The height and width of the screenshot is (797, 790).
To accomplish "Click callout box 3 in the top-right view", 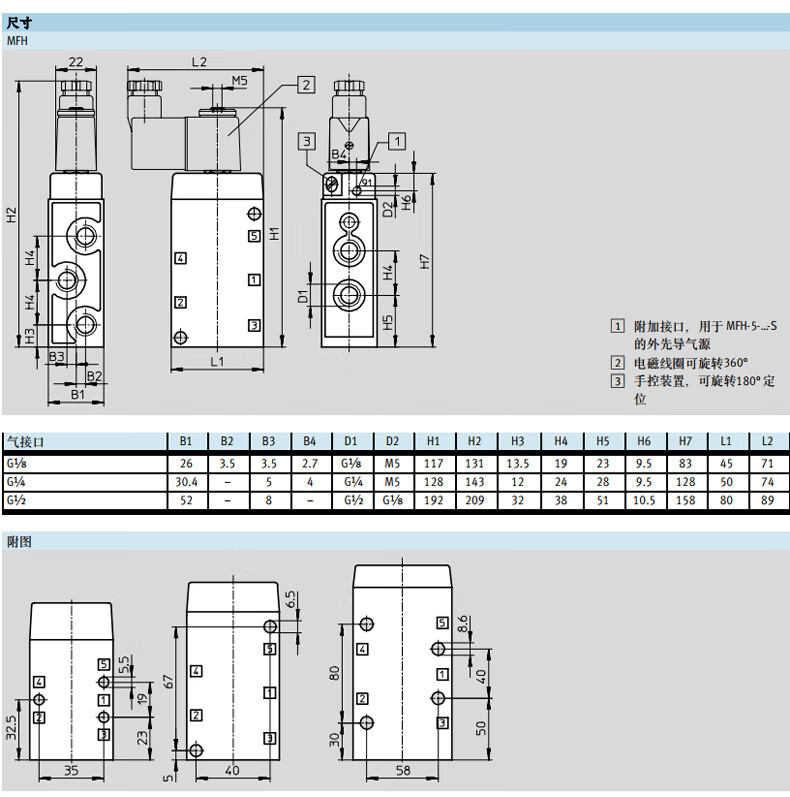I will pos(308,140).
